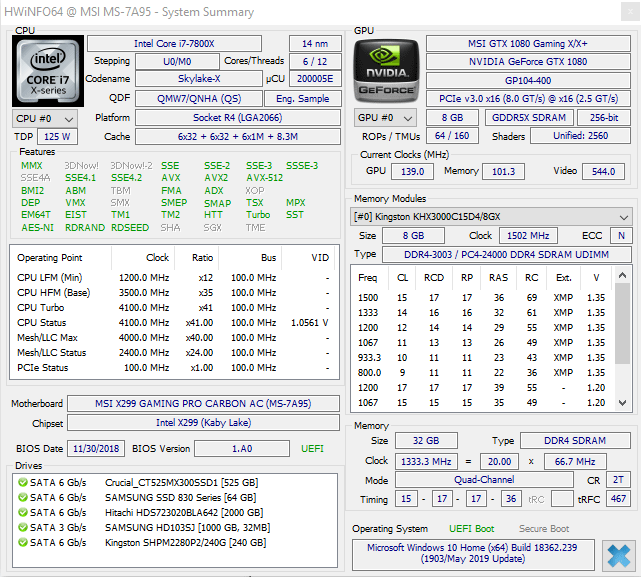Screen dimensions: 641x577
Task: Click the 64 / 160 ROPs/TMUs field
Action: (x=452, y=136)
